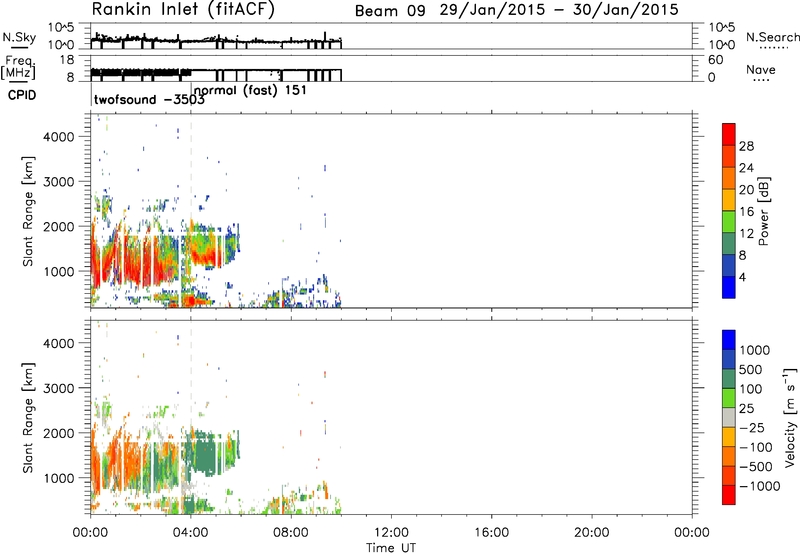Click the '16' label on power colorbar
This screenshot has width=800, height=554.
pyautogui.click(x=746, y=212)
